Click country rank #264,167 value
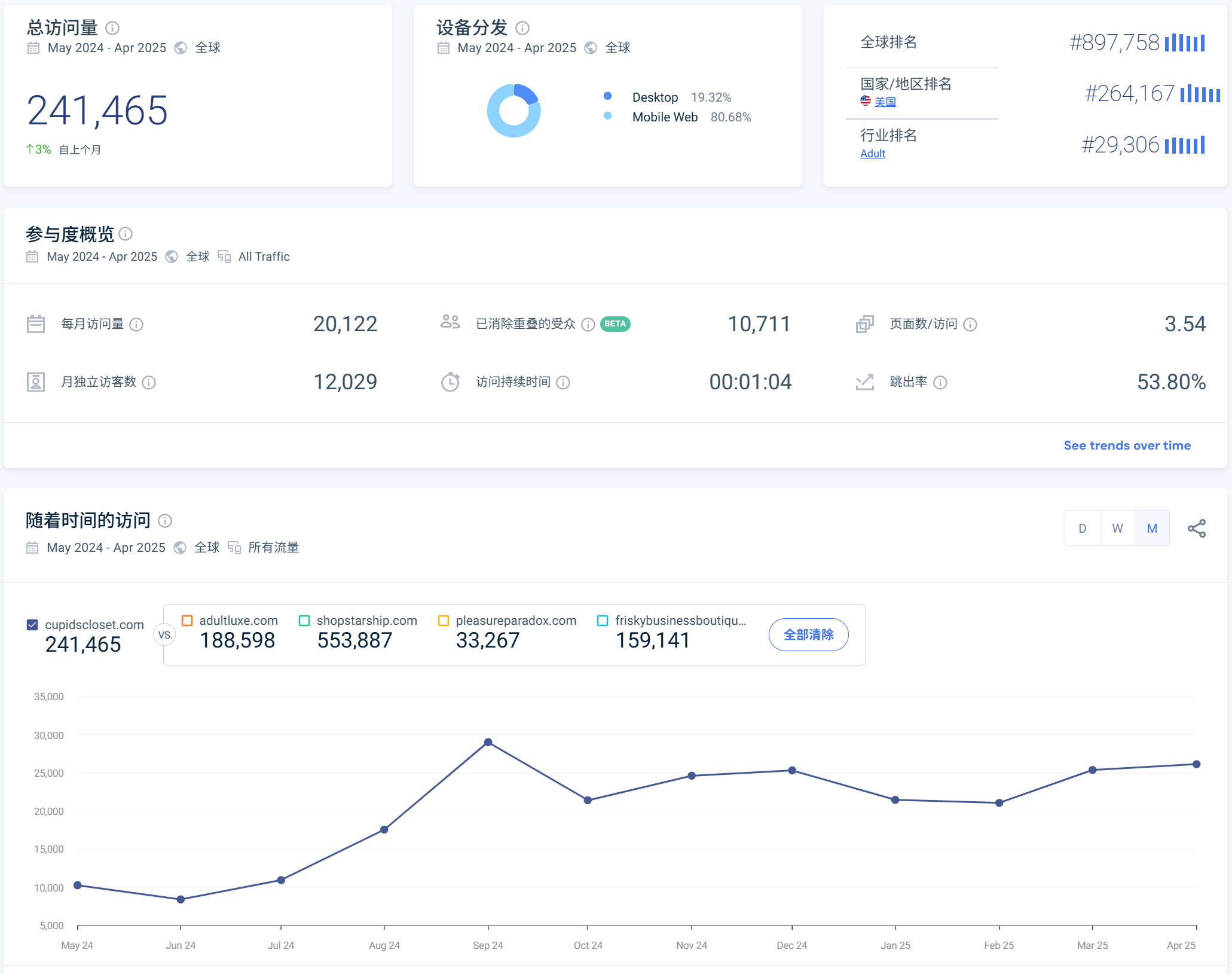The image size is (1232, 974). (1130, 93)
